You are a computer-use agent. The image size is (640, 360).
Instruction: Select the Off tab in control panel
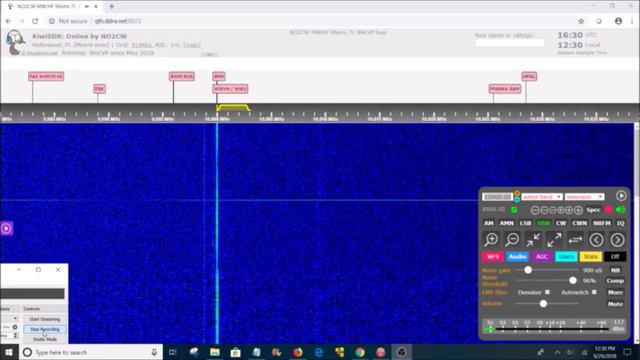tap(615, 257)
